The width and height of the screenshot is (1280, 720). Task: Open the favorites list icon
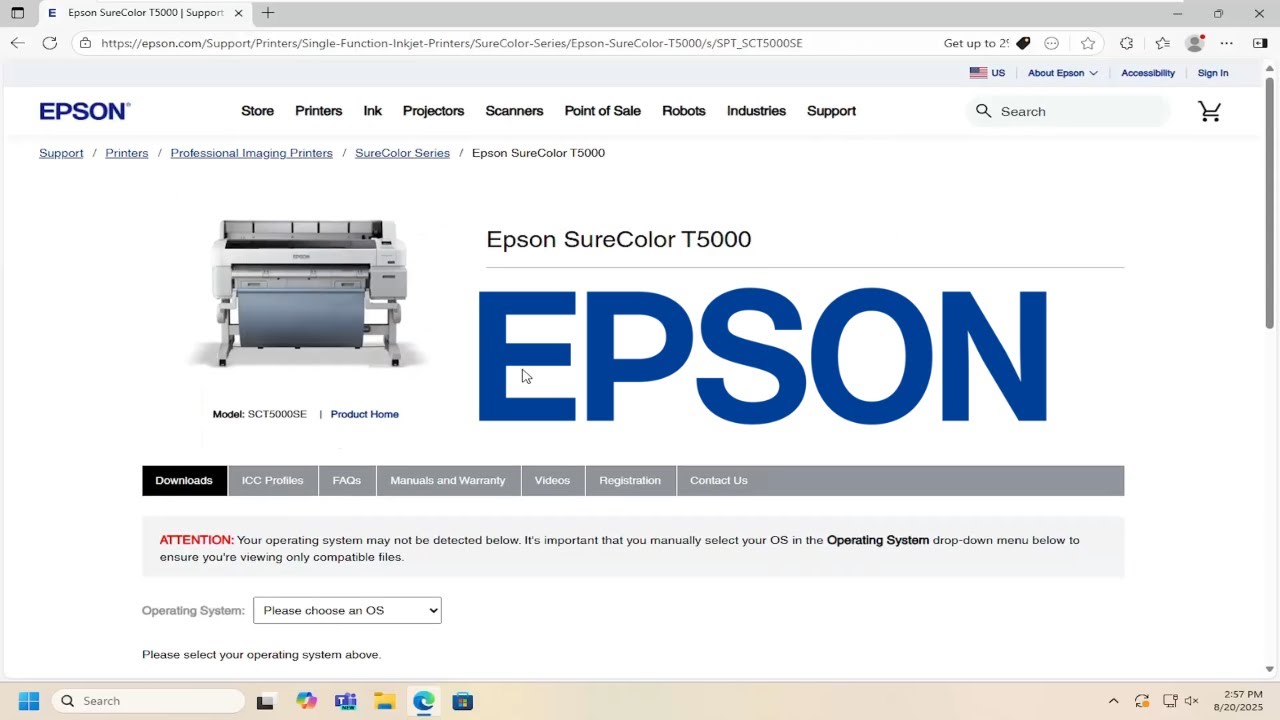1162,43
